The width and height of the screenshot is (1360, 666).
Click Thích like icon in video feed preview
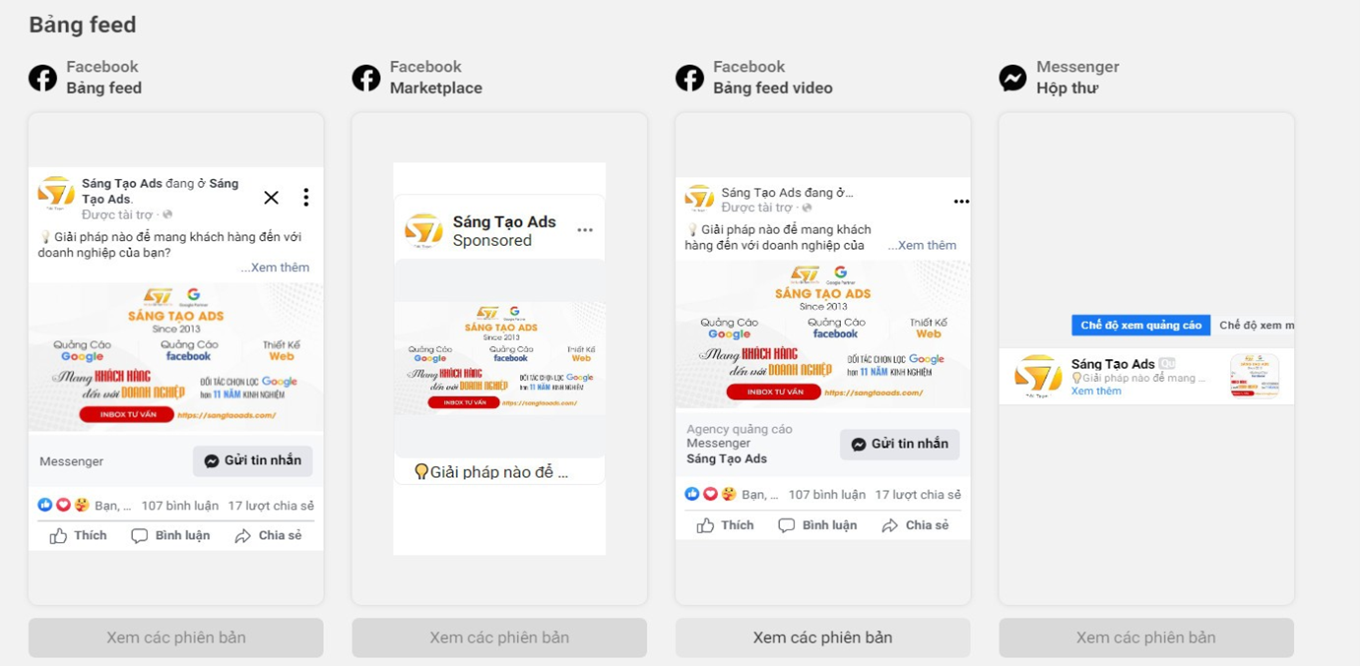coord(706,526)
